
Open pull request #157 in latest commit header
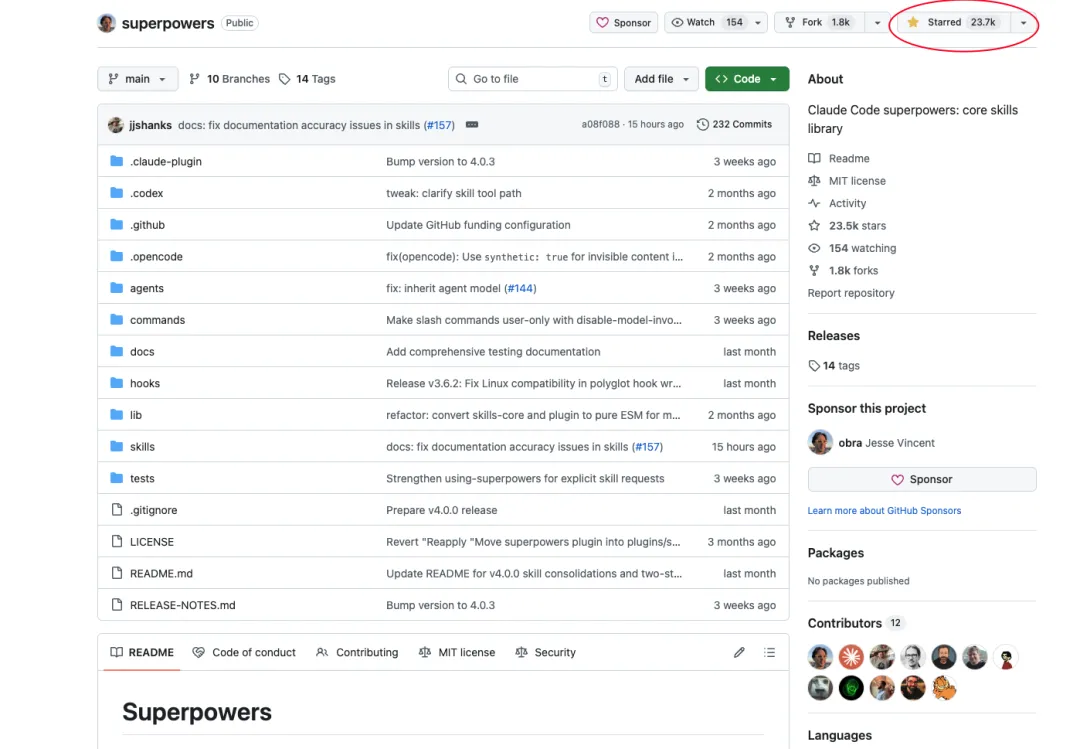[439, 125]
